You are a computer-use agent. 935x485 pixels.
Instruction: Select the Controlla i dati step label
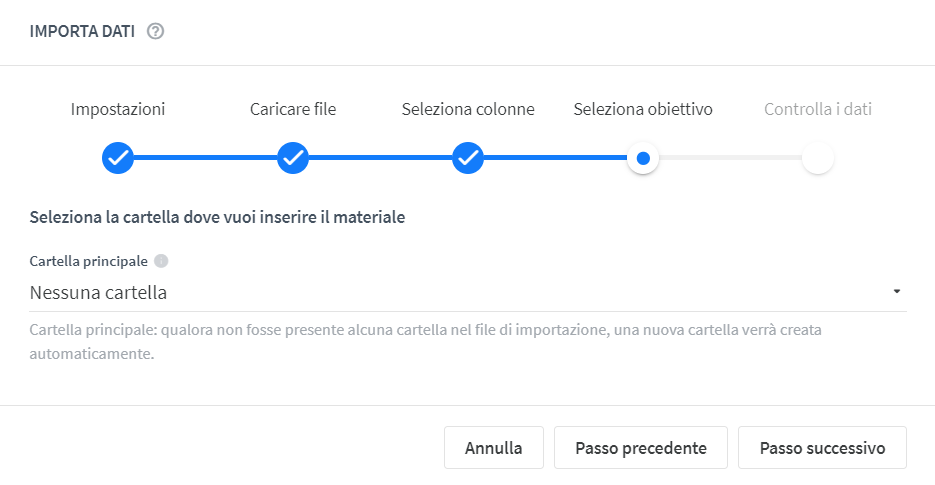pos(818,109)
